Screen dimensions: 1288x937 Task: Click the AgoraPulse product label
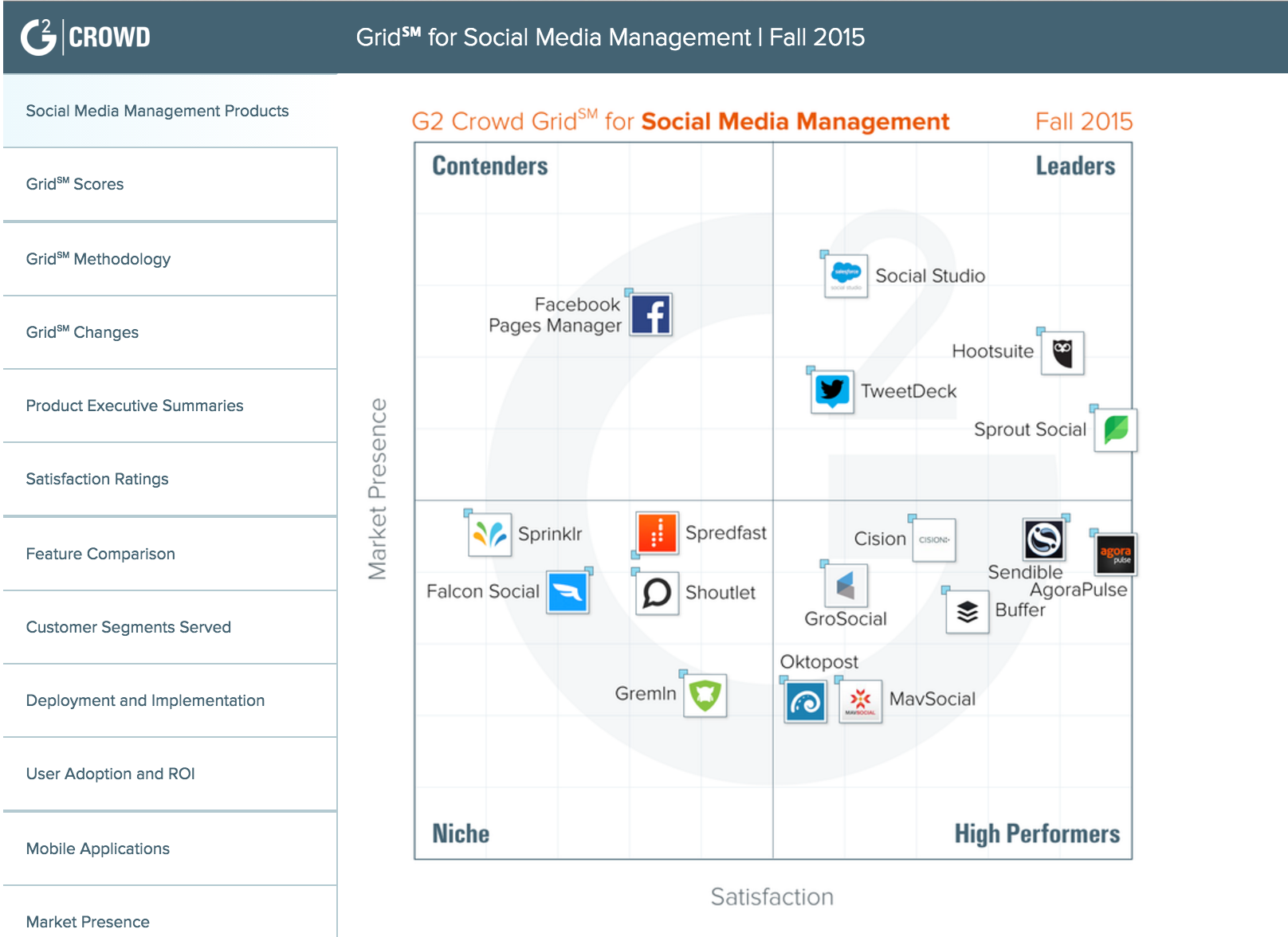tap(1078, 590)
